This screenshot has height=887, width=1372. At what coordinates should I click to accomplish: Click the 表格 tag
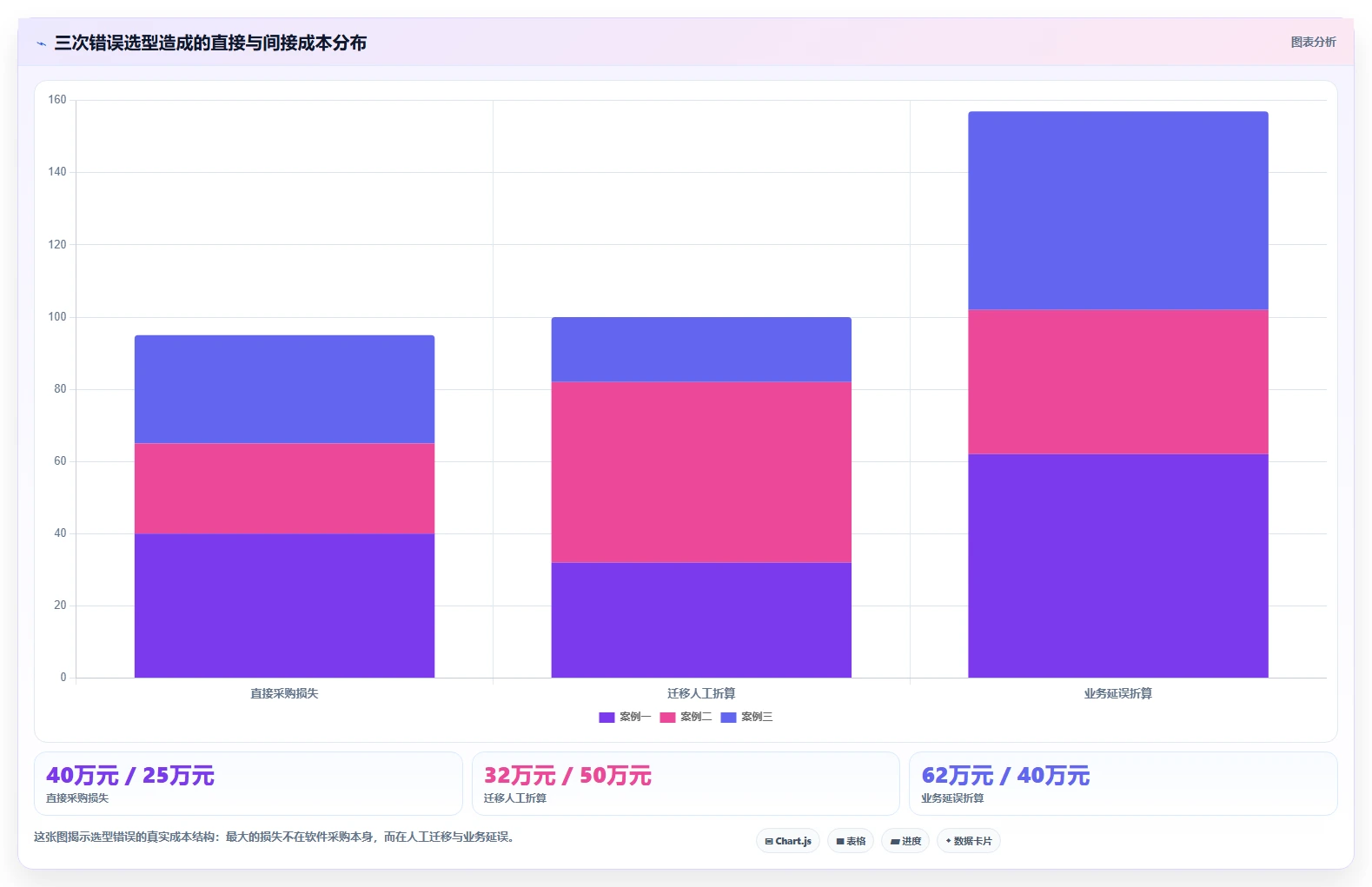click(851, 841)
